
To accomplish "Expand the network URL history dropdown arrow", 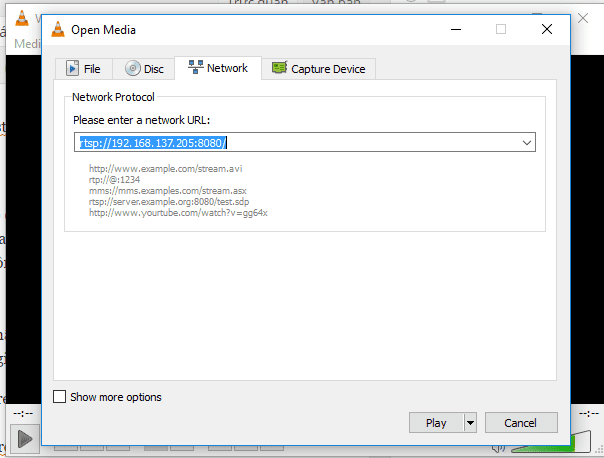I will tap(527, 143).
